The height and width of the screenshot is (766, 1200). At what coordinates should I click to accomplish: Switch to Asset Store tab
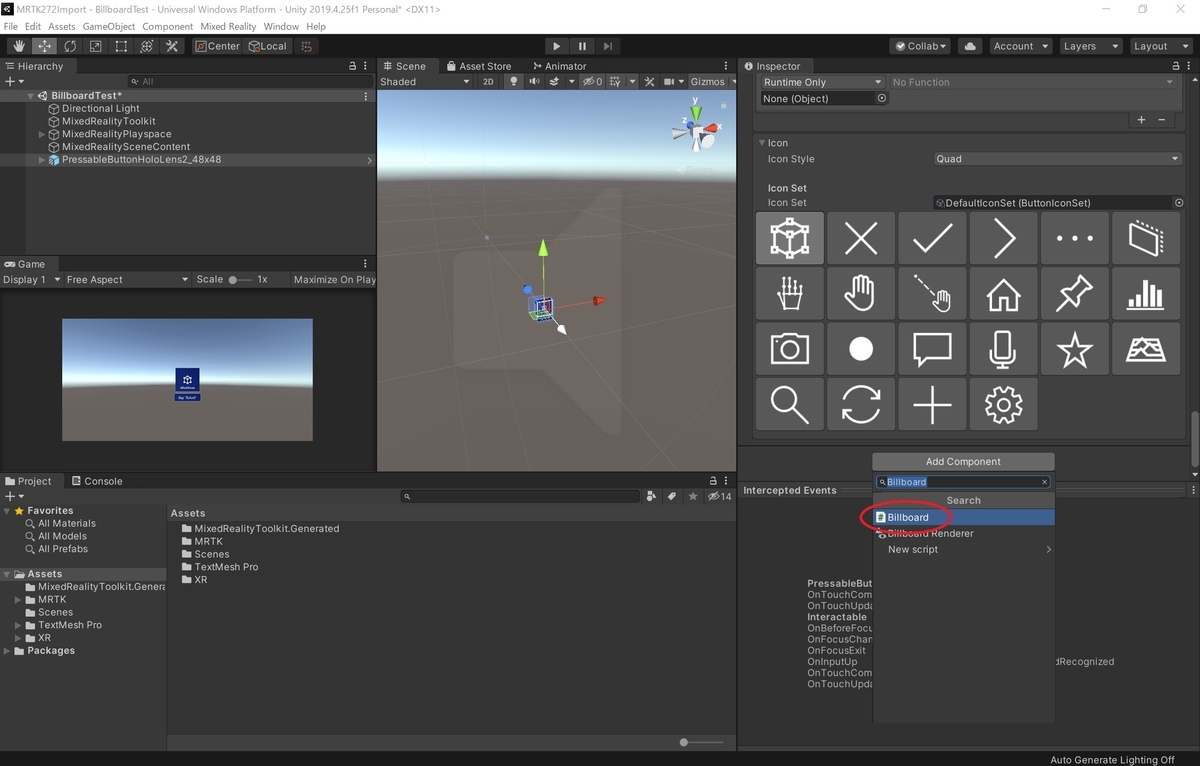click(478, 66)
